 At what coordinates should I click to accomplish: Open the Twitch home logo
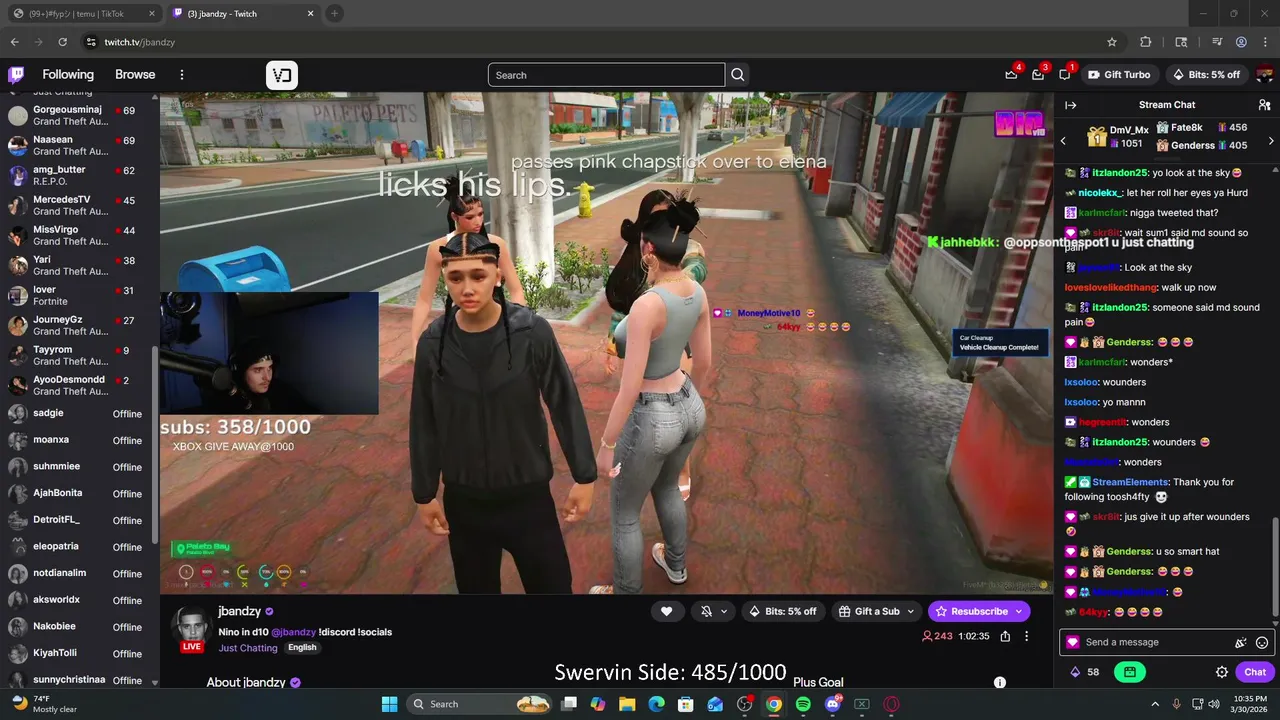(x=16, y=75)
